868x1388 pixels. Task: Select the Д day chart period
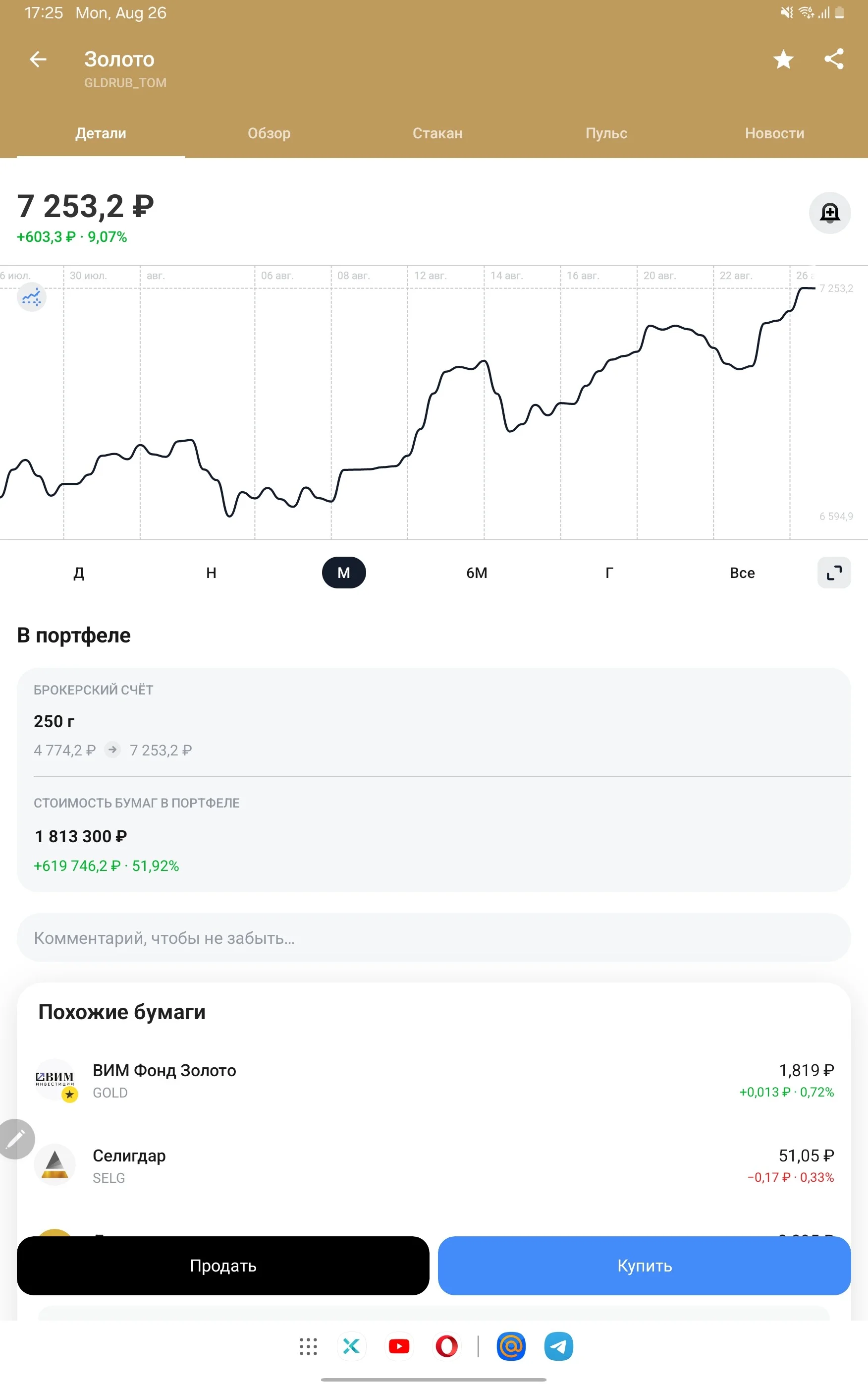[79, 573]
